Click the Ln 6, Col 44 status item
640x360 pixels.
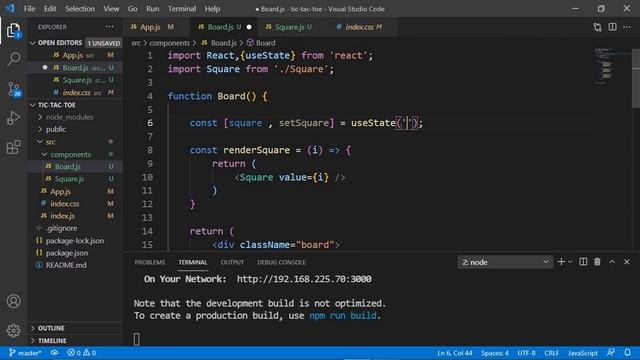[455, 353]
